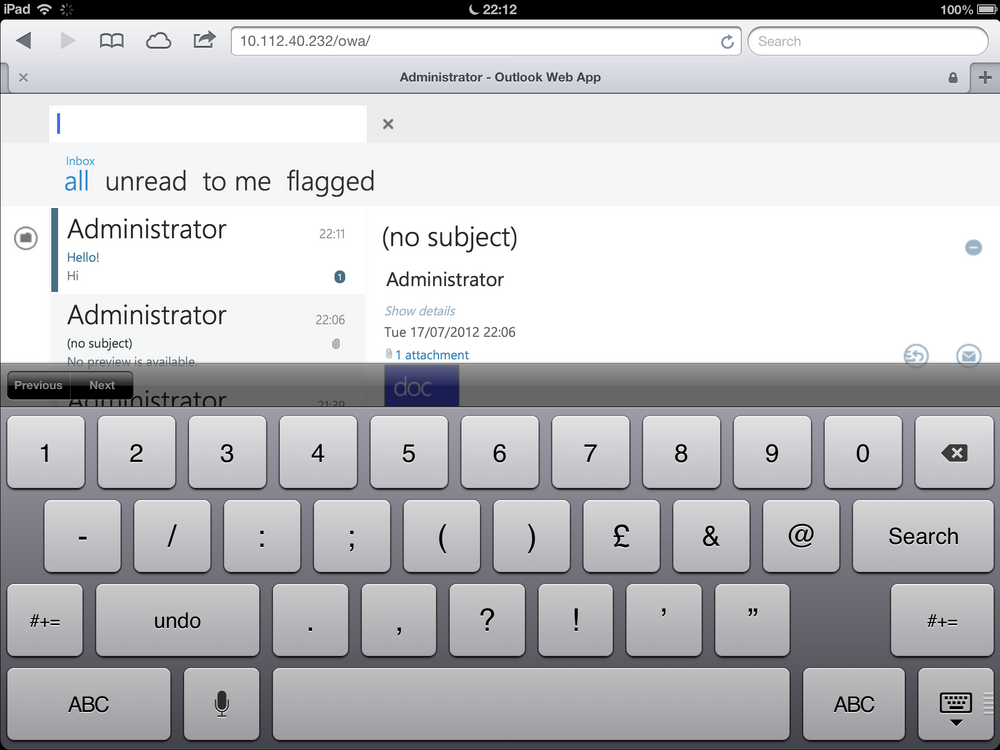
Task: Open a new browser tab with plus
Action: (x=985, y=78)
